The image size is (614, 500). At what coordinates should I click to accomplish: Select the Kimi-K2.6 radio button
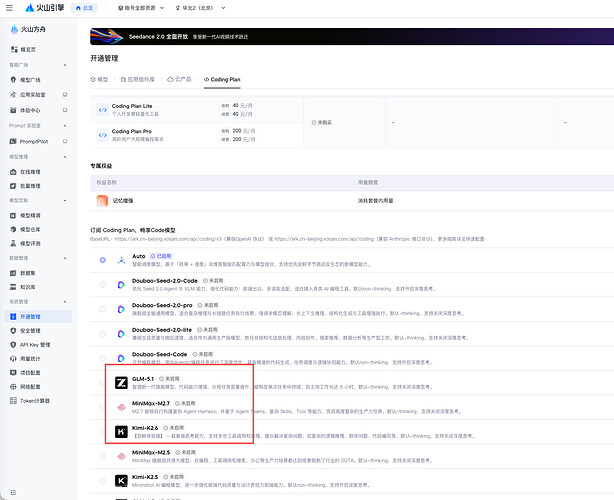click(103, 432)
